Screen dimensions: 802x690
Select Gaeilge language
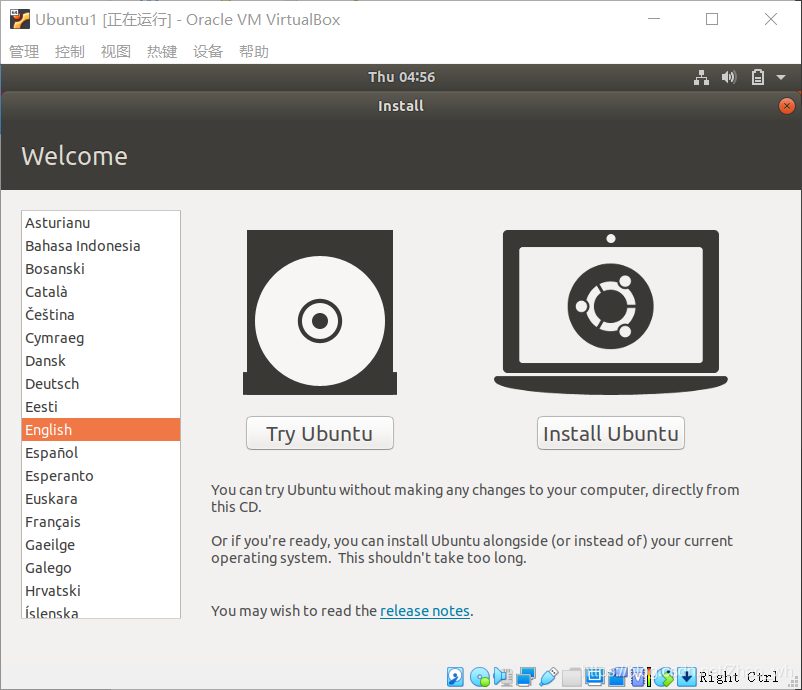click(x=101, y=545)
